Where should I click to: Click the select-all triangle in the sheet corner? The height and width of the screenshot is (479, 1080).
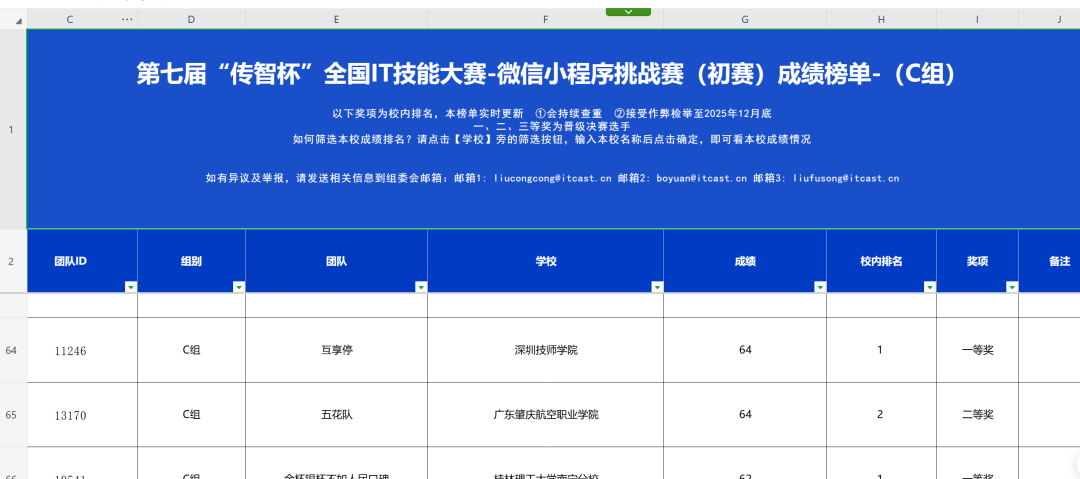tap(17, 21)
